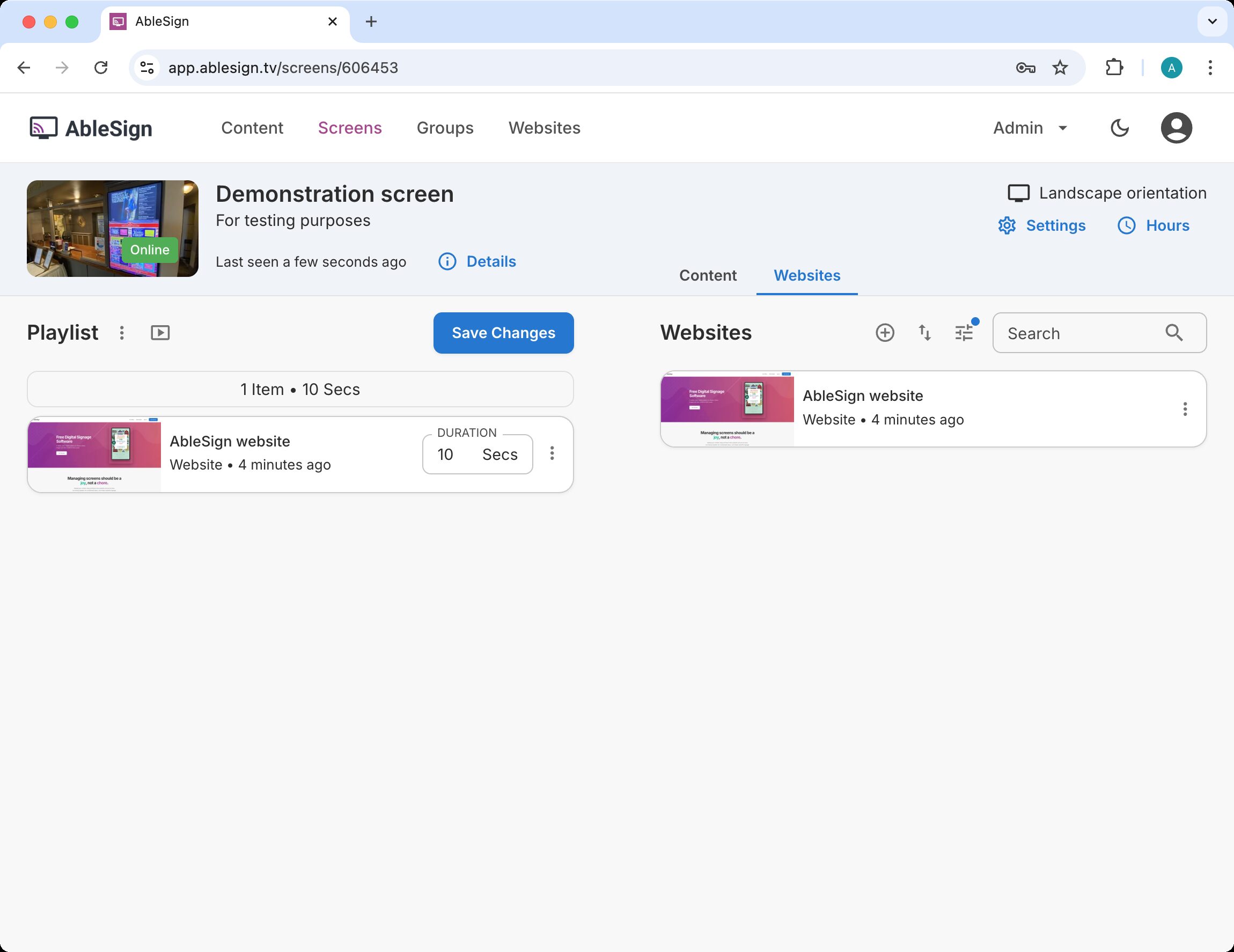This screenshot has width=1234, height=952.
Task: Add a new website with the plus icon
Action: coord(884,333)
